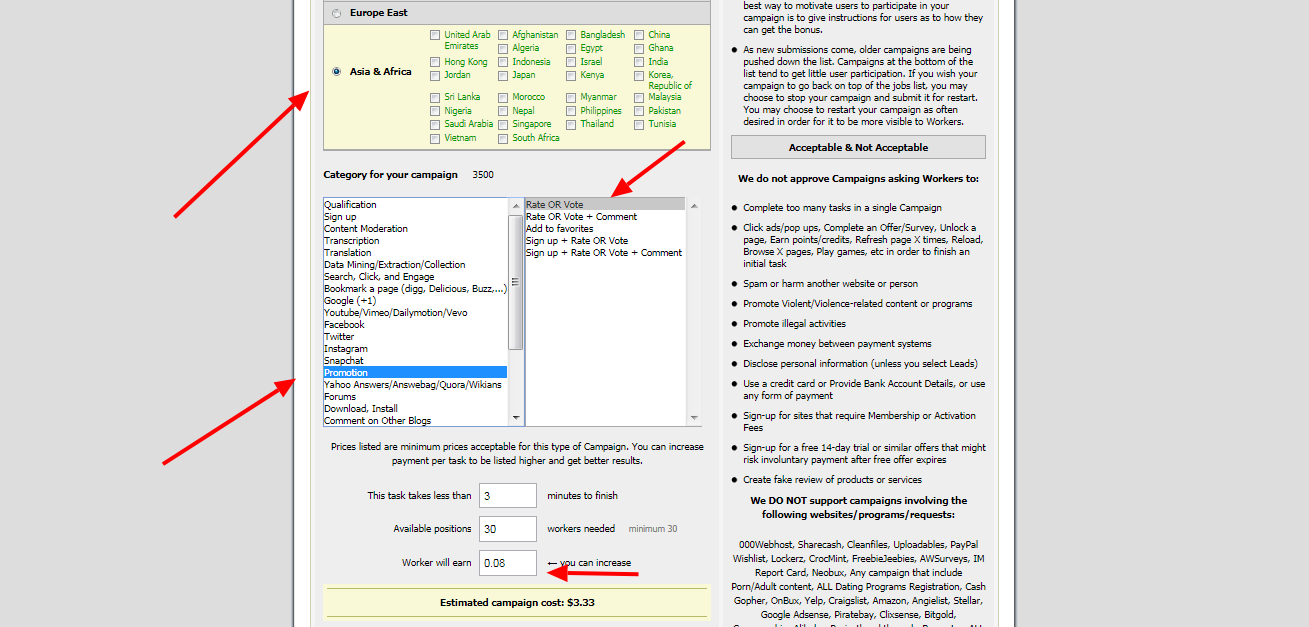Check the Singapore checkbox

click(x=503, y=124)
